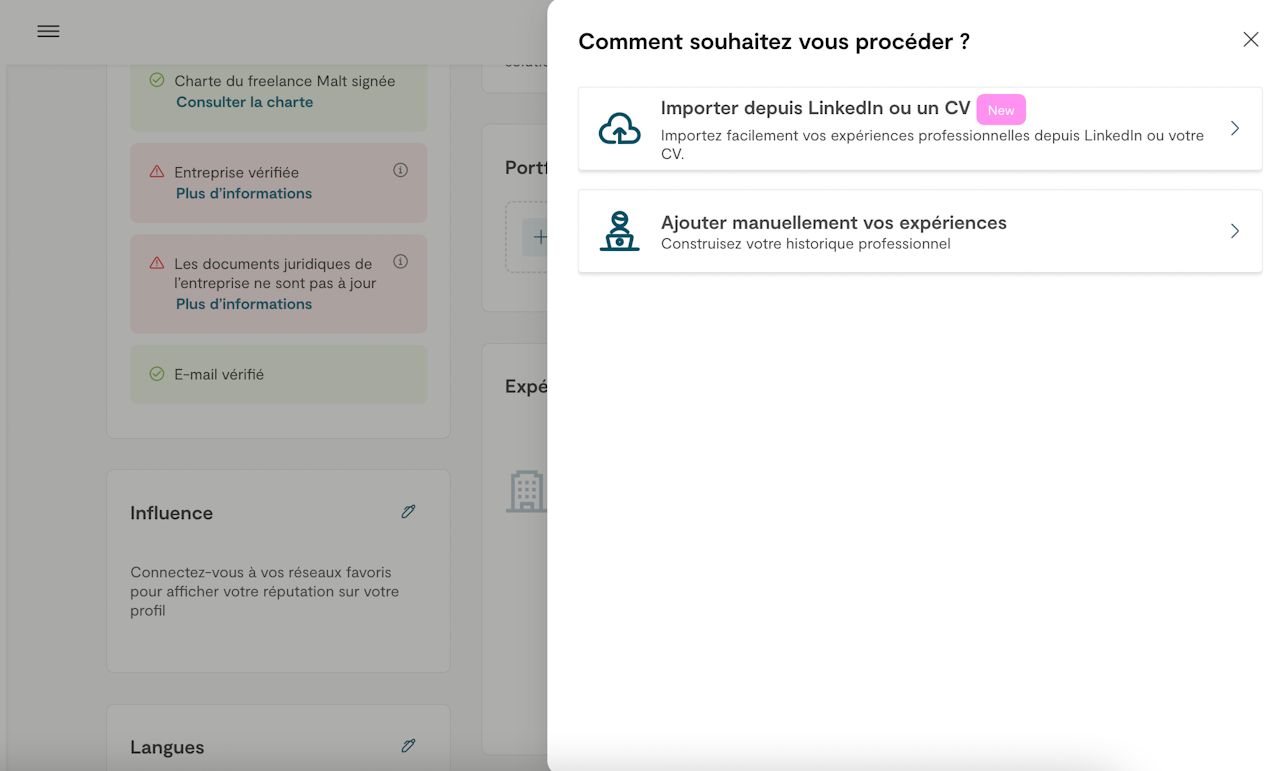
Task: Click the warning triangle next to Entreprise vérifiée
Action: [x=157, y=172]
